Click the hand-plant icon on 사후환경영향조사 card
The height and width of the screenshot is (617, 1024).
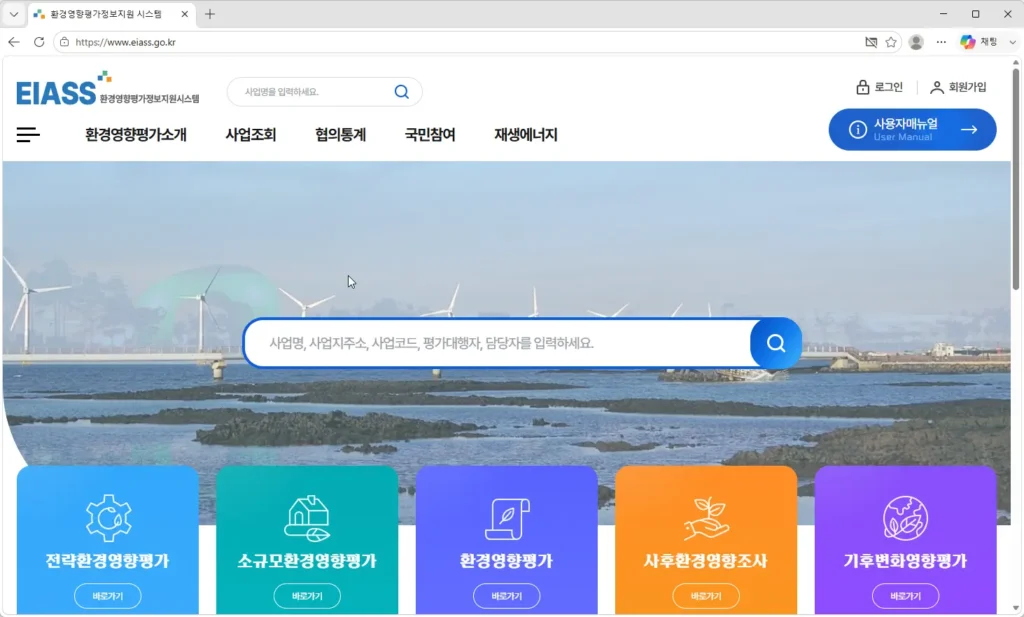706,518
